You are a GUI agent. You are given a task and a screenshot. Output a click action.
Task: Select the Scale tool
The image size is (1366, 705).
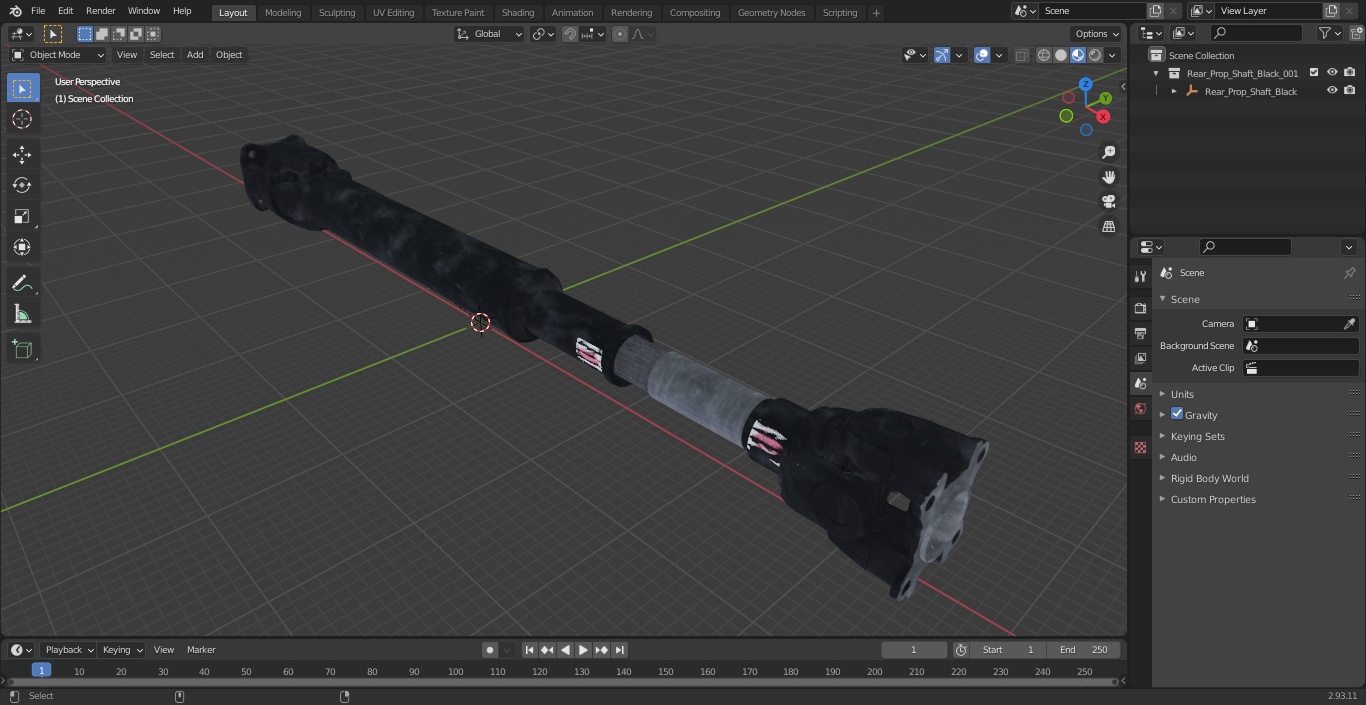click(x=22, y=217)
